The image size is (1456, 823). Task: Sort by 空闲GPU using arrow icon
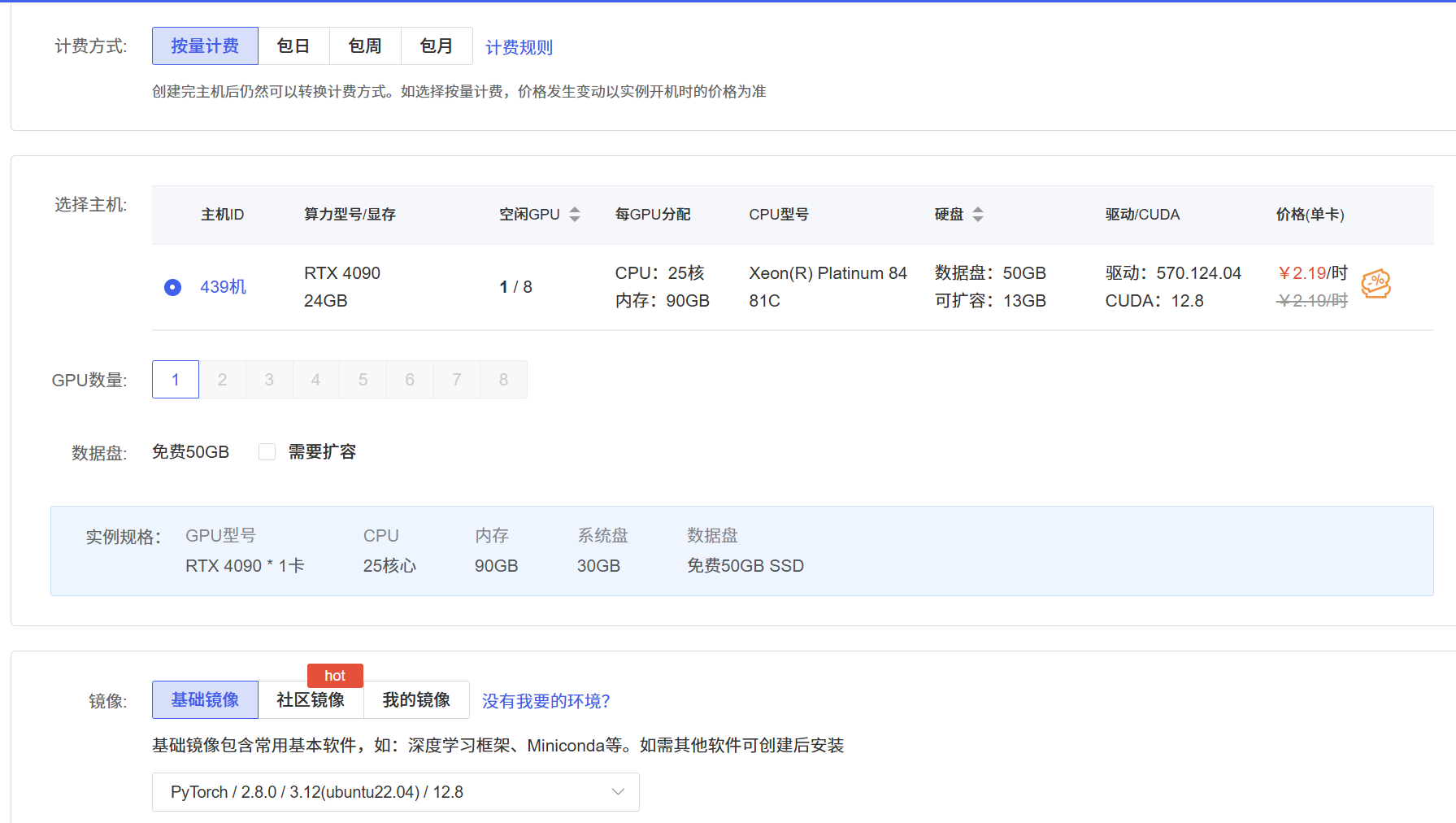click(x=575, y=215)
